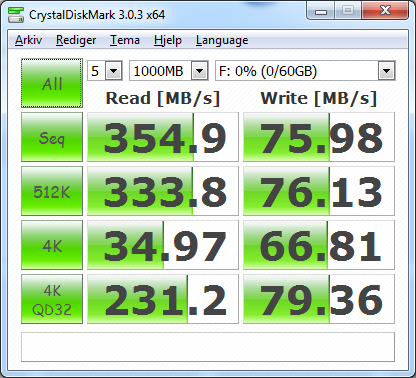
Task: Click the 4K write result 66.81
Action: point(319,245)
